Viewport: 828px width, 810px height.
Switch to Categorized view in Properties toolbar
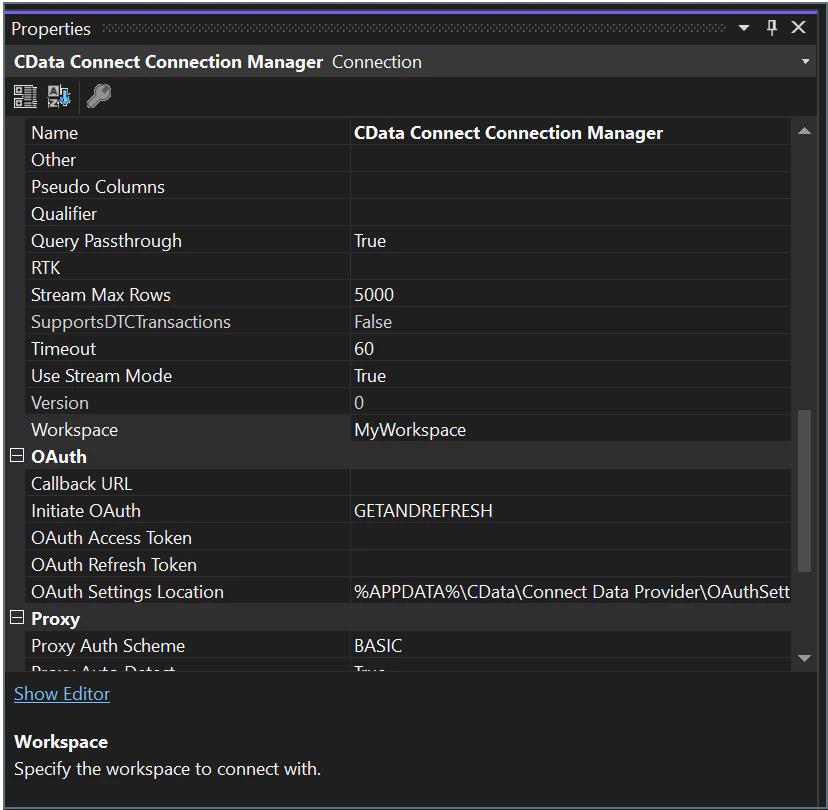[25, 96]
